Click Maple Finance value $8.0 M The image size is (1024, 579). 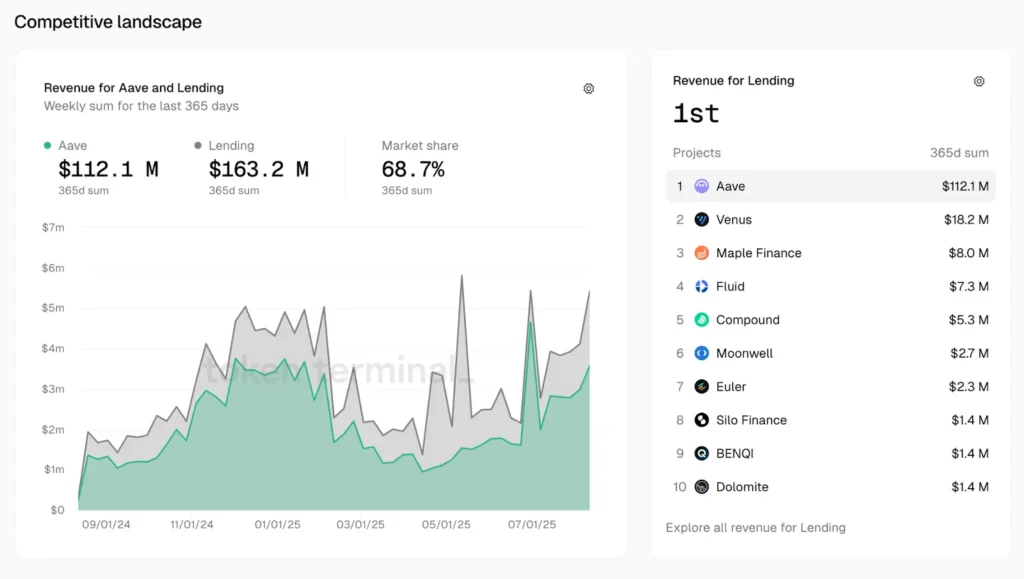tap(968, 253)
